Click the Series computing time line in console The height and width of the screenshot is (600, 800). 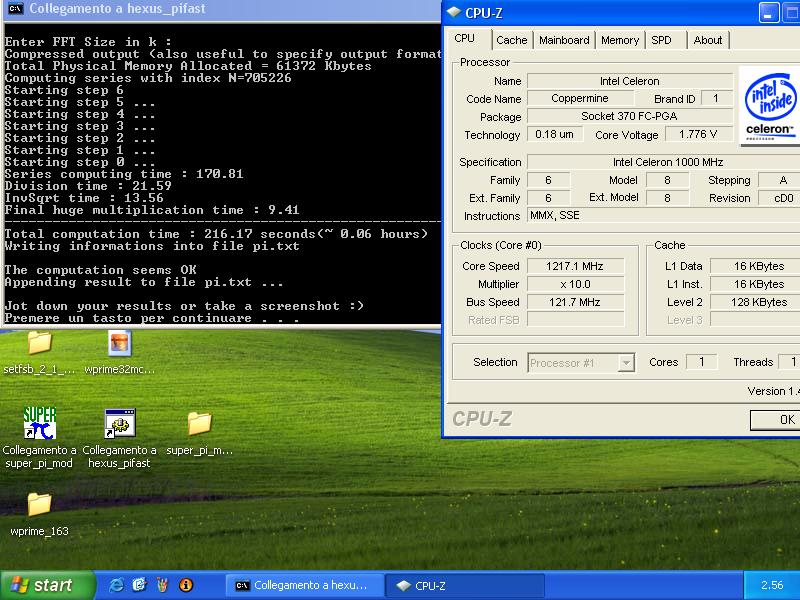tap(124, 174)
